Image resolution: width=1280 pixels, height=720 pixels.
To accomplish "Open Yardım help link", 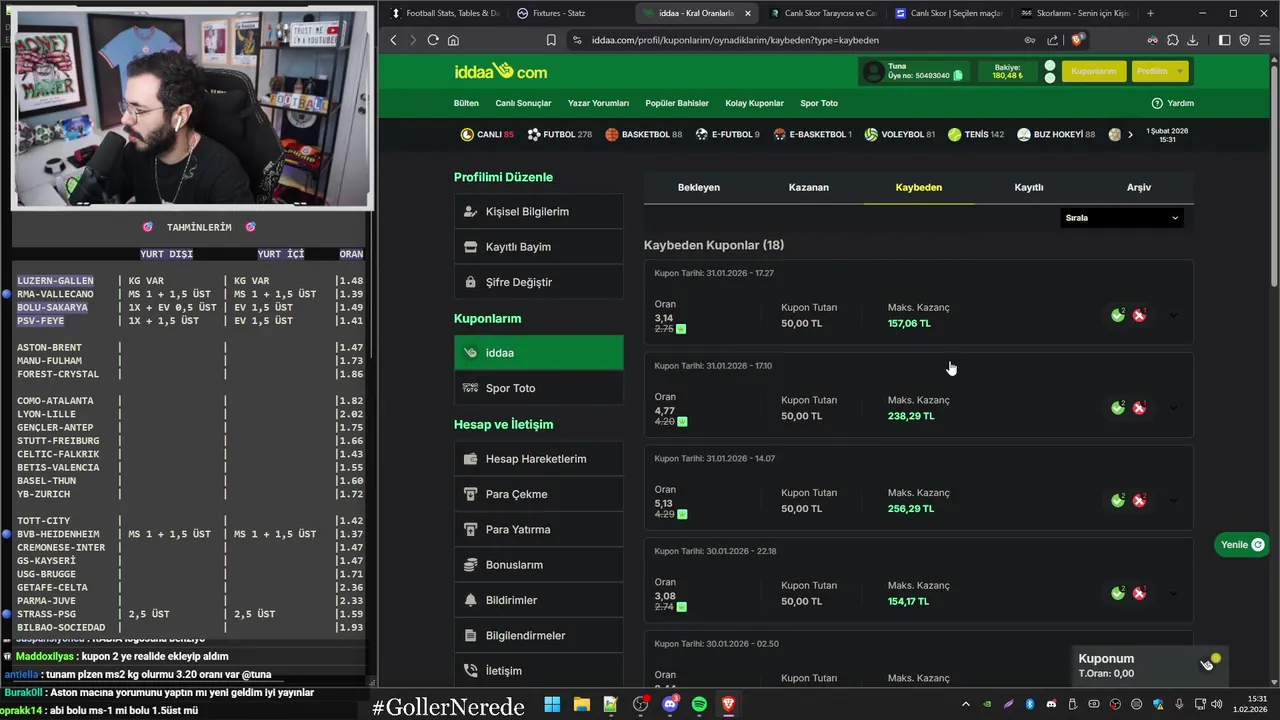I will coord(1172,103).
